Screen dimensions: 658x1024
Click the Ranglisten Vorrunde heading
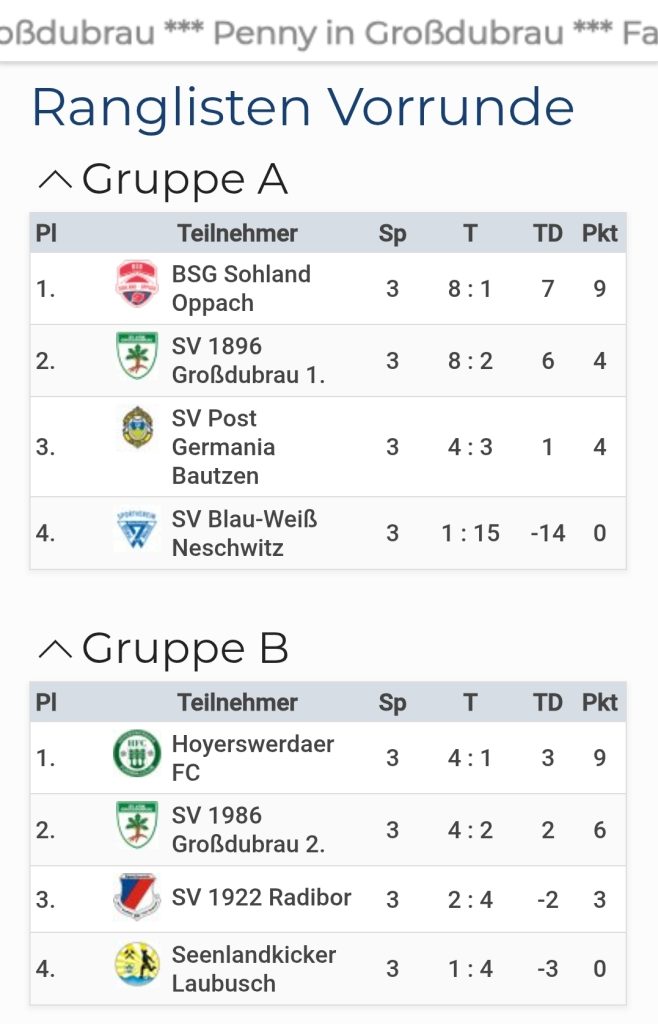[x=303, y=108]
